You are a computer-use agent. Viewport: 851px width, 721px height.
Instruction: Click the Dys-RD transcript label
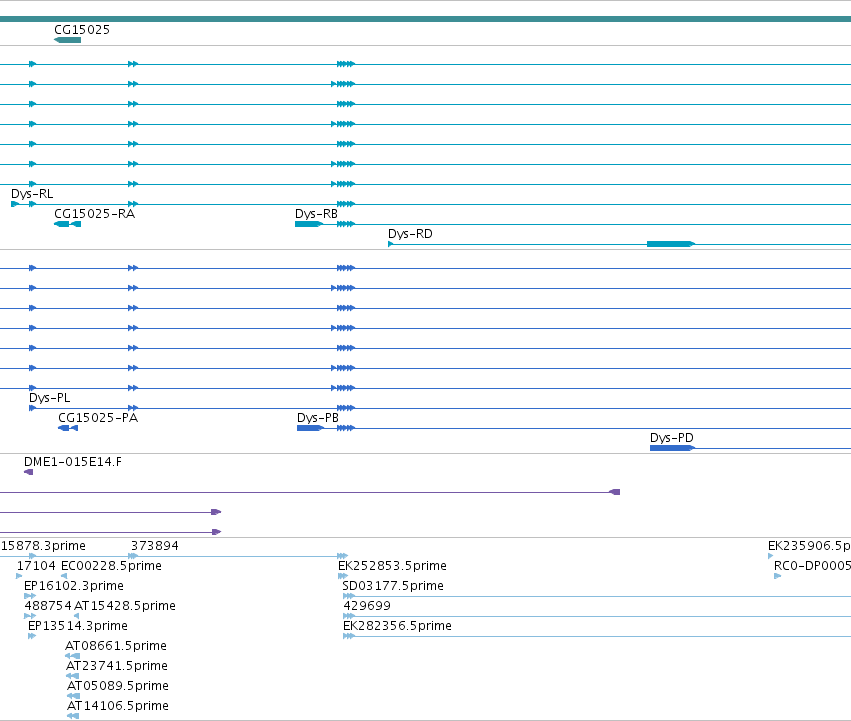pos(410,234)
